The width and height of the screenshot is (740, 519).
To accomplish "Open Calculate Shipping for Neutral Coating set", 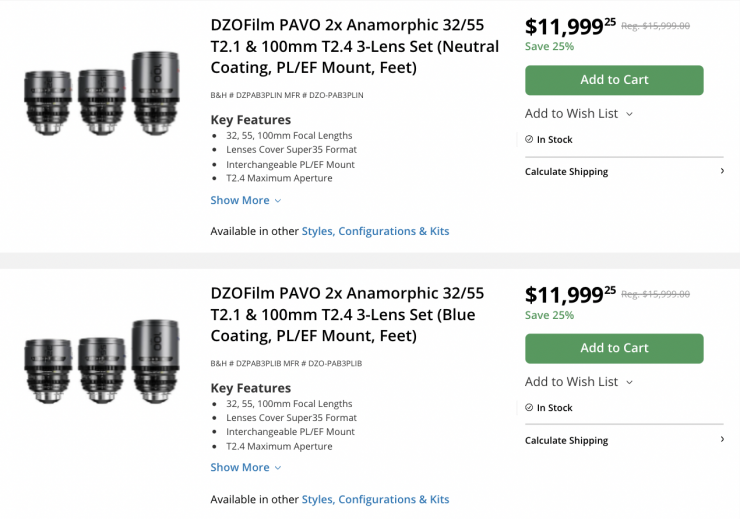I will [x=566, y=172].
